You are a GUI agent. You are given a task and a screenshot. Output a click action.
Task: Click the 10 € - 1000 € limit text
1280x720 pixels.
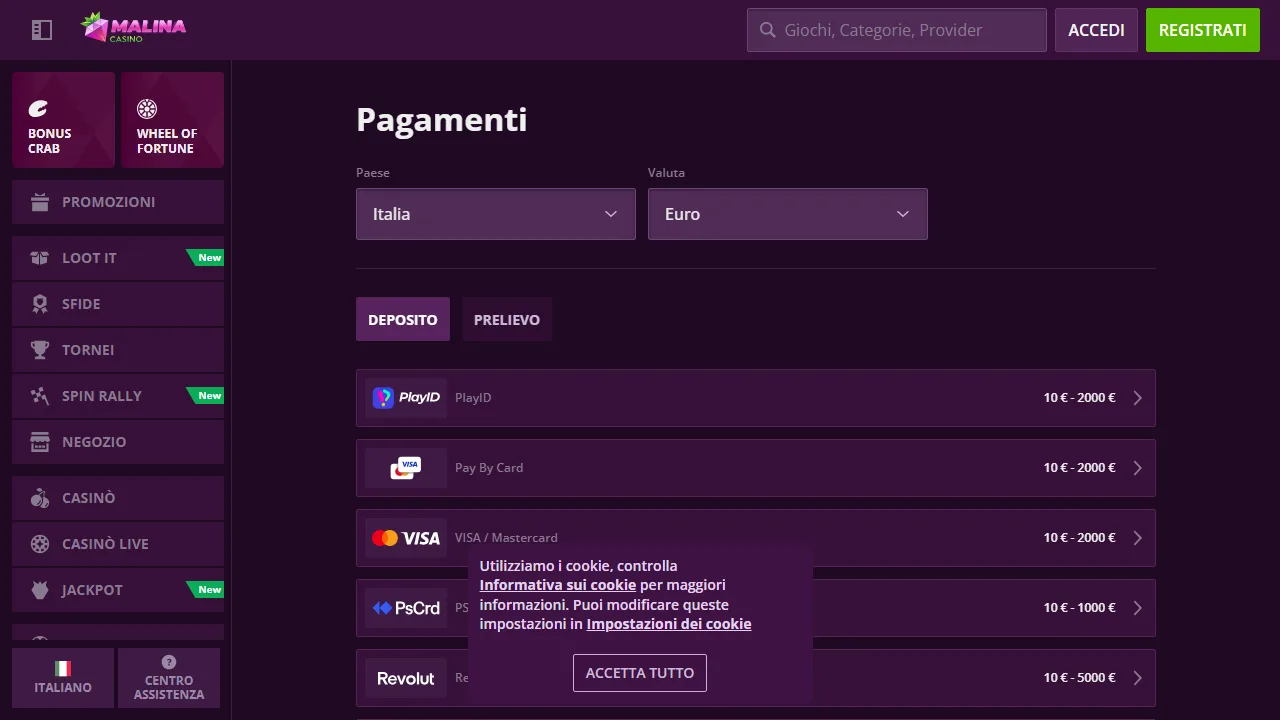pos(1080,608)
